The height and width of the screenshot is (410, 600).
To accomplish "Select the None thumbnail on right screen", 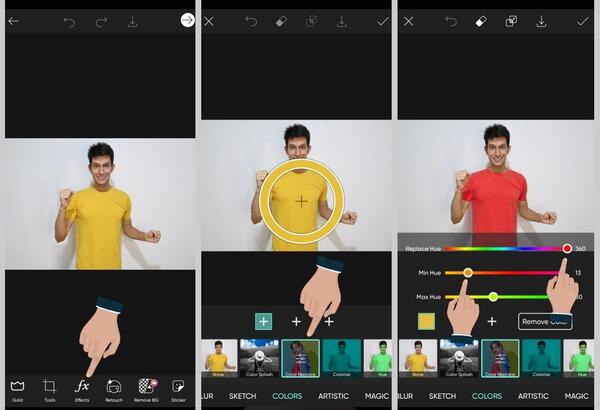I will 418,359.
